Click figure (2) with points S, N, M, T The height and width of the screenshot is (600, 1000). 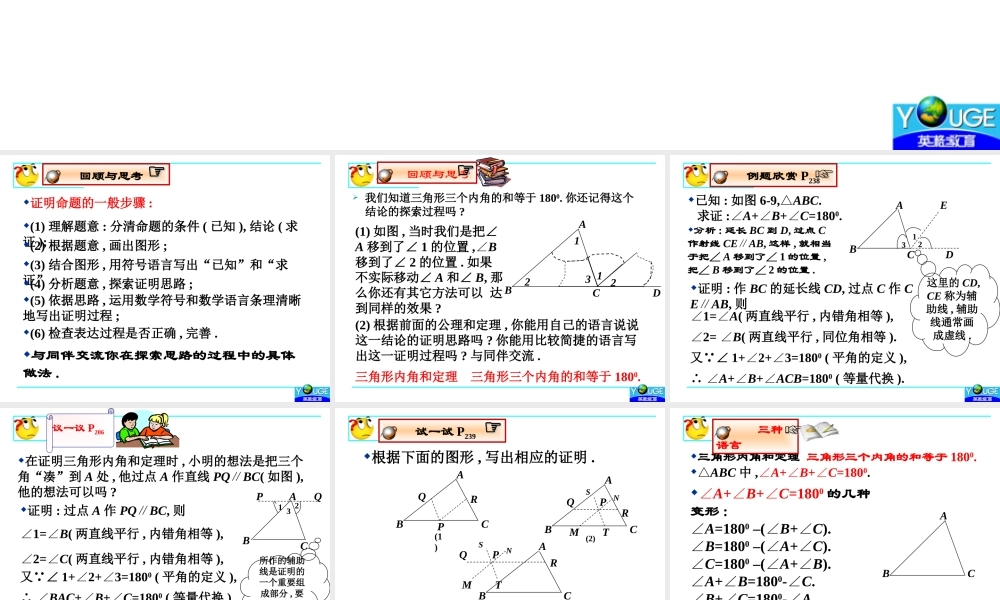click(591, 508)
